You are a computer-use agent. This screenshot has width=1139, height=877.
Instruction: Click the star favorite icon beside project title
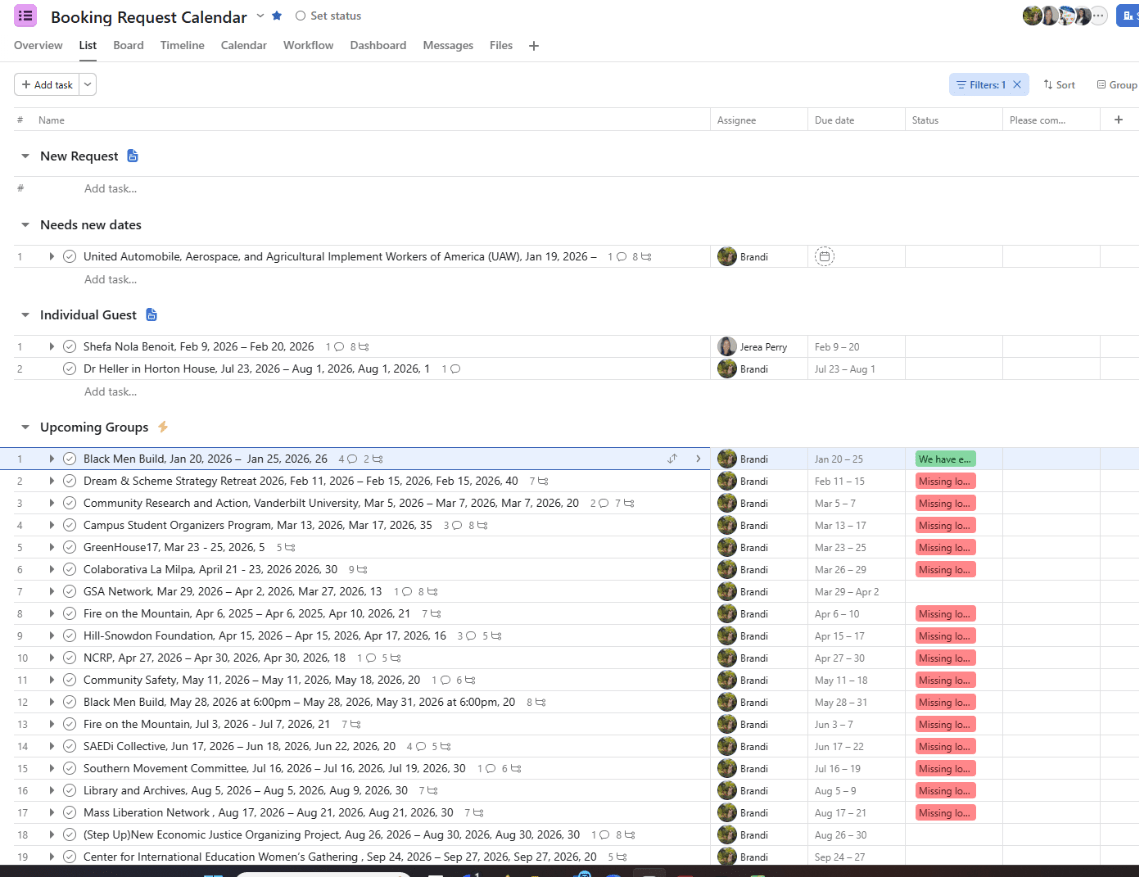coord(277,16)
